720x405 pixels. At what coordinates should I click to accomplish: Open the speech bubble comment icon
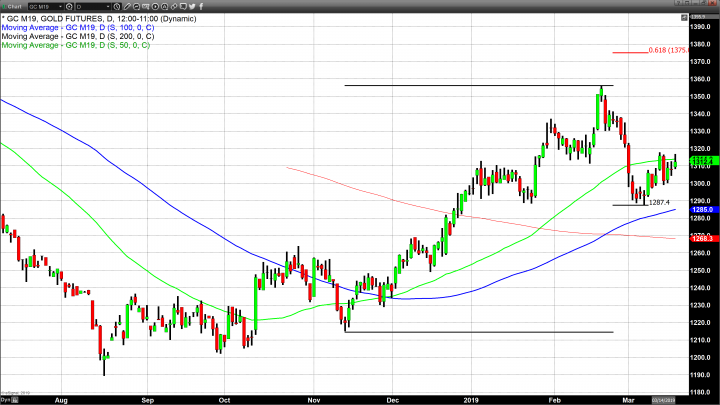[183, 6]
